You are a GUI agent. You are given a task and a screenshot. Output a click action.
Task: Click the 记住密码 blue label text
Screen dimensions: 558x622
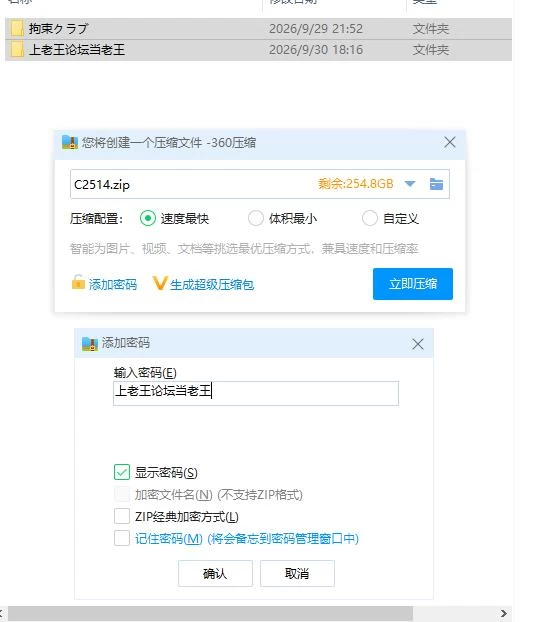click(x=246, y=538)
